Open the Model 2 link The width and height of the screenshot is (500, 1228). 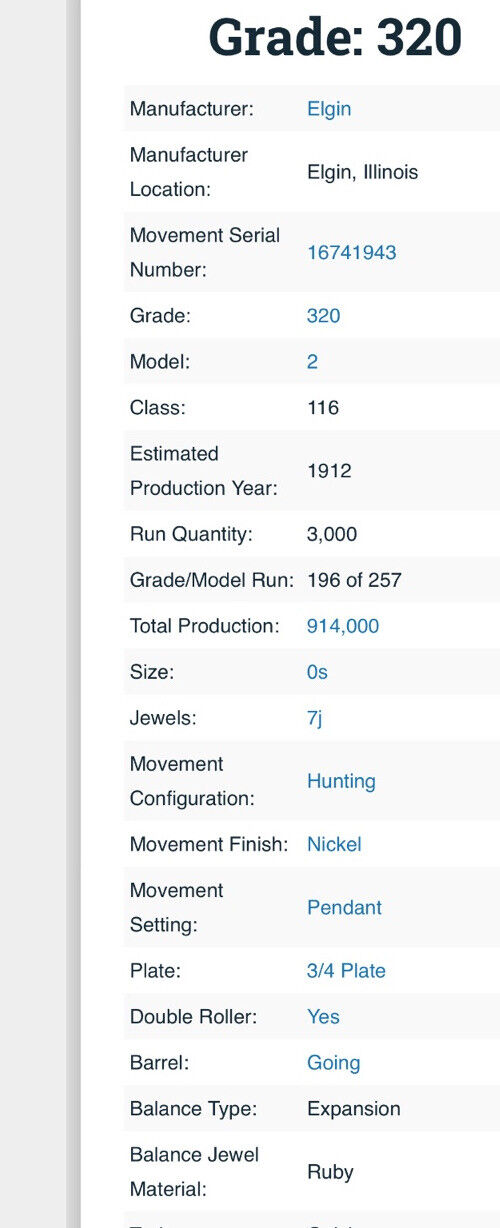312,362
